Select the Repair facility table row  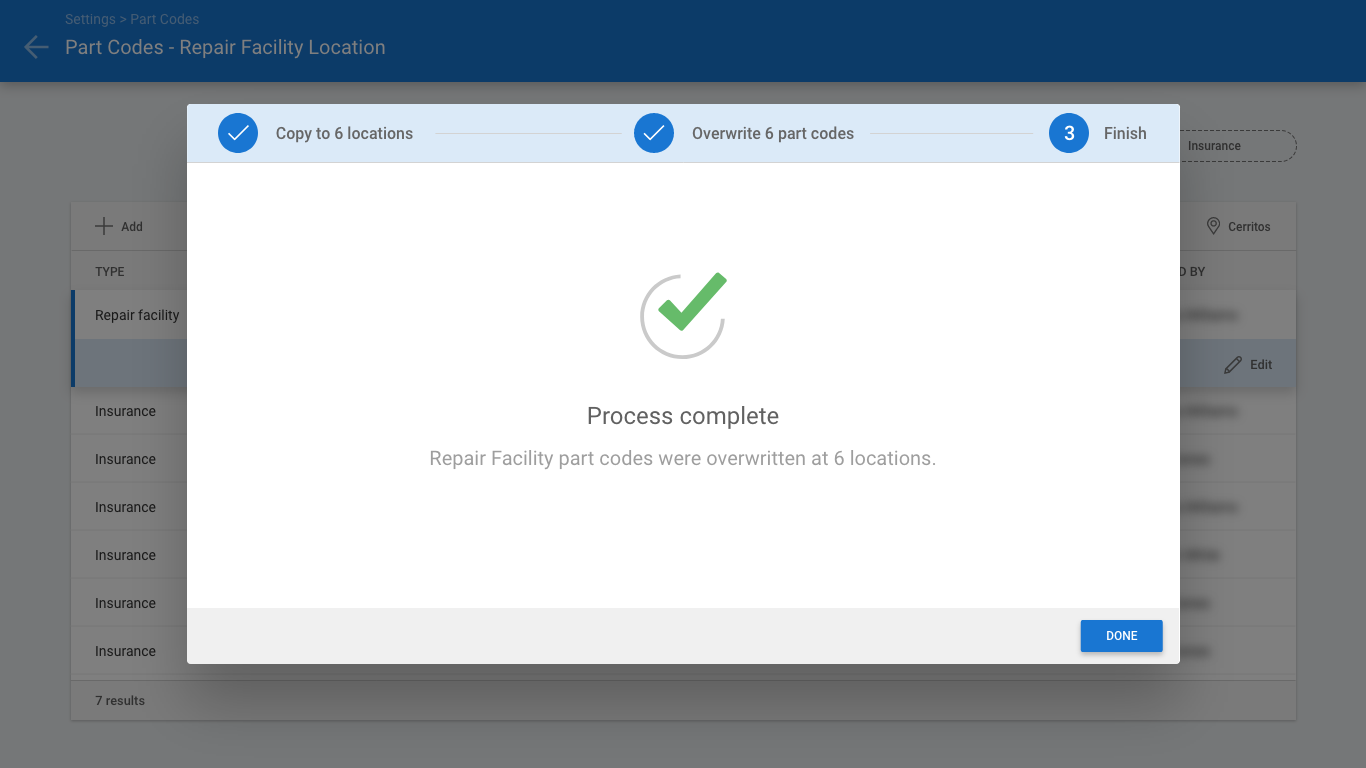tap(137, 315)
